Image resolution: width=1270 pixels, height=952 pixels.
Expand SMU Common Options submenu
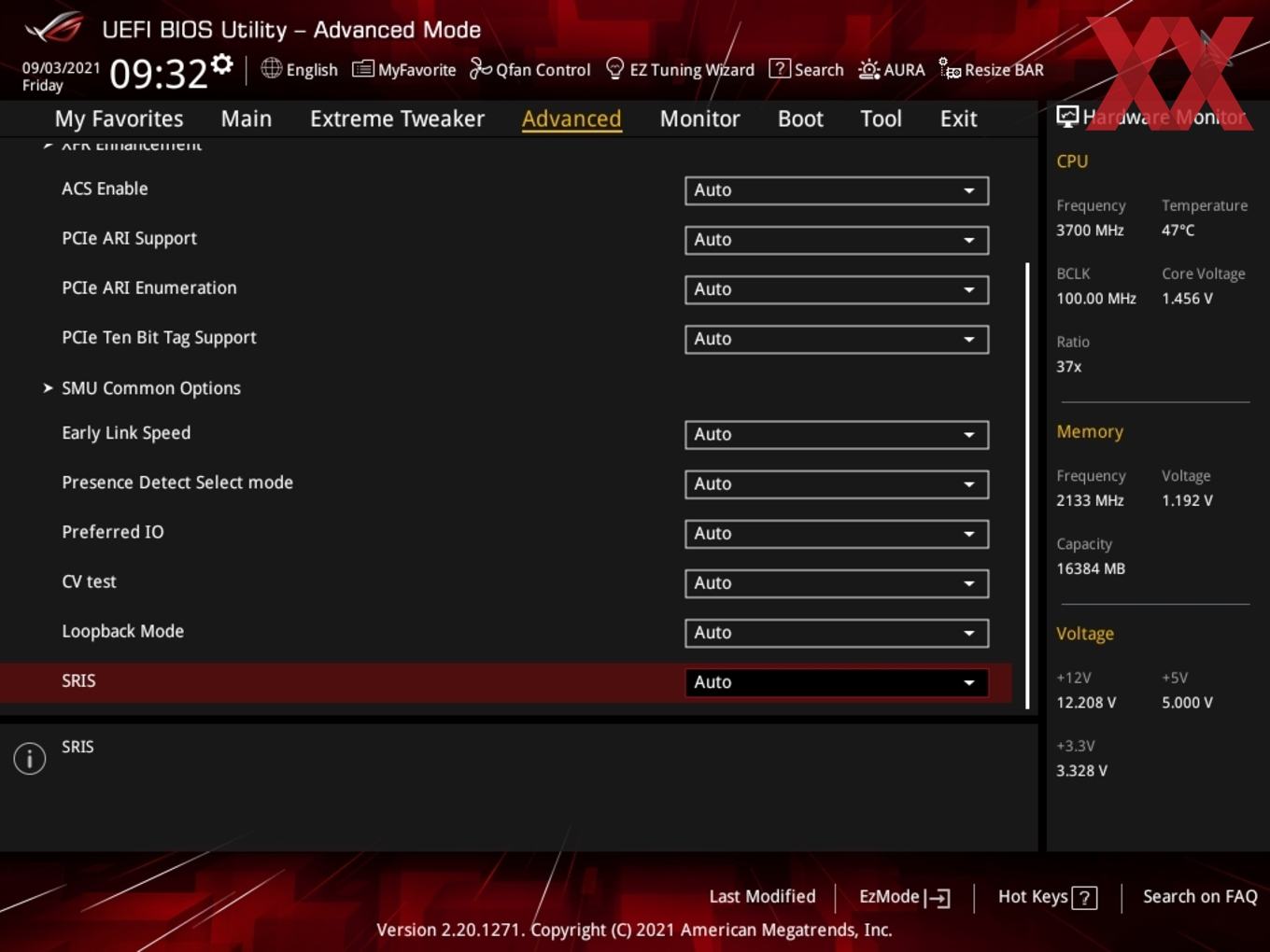click(x=150, y=388)
